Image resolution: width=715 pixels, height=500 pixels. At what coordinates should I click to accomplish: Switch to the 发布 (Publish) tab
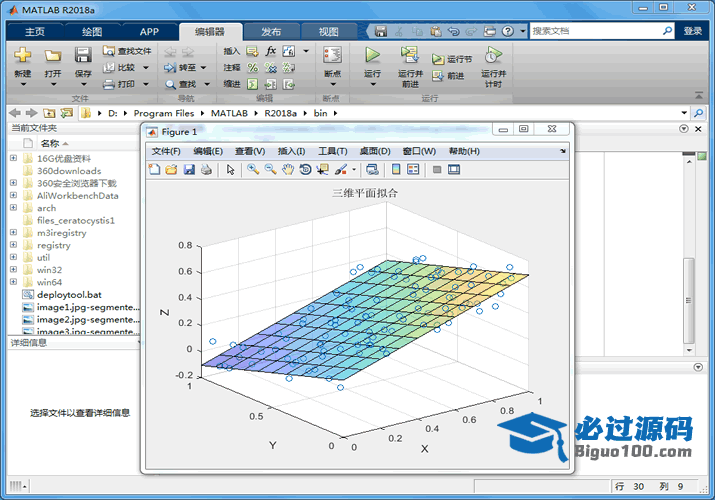coord(271,31)
